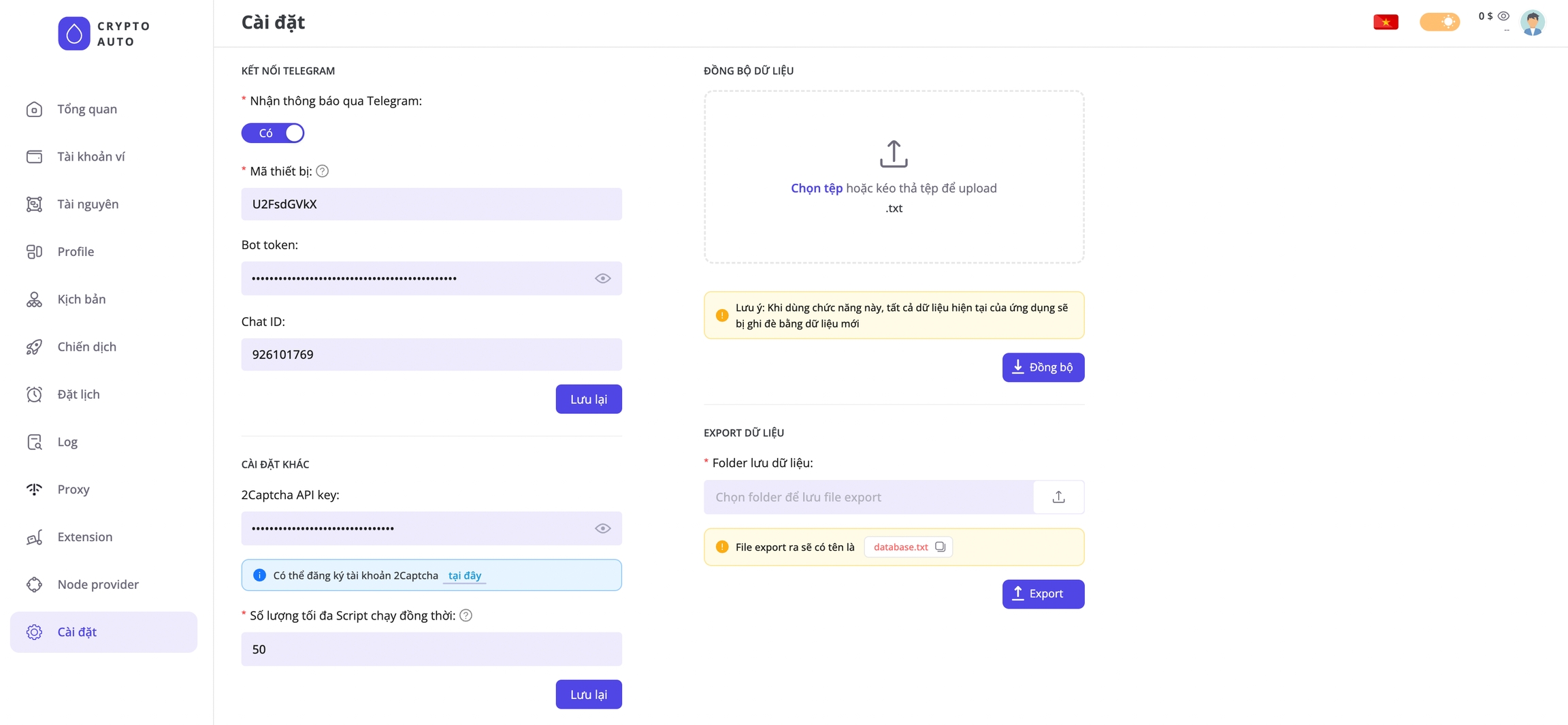
Task: Open the Tài khoản ví menu
Action: click(91, 157)
